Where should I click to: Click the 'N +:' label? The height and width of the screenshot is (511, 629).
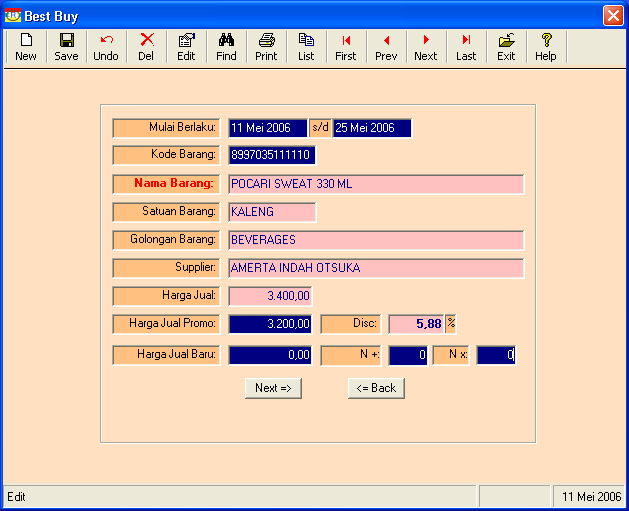(351, 355)
